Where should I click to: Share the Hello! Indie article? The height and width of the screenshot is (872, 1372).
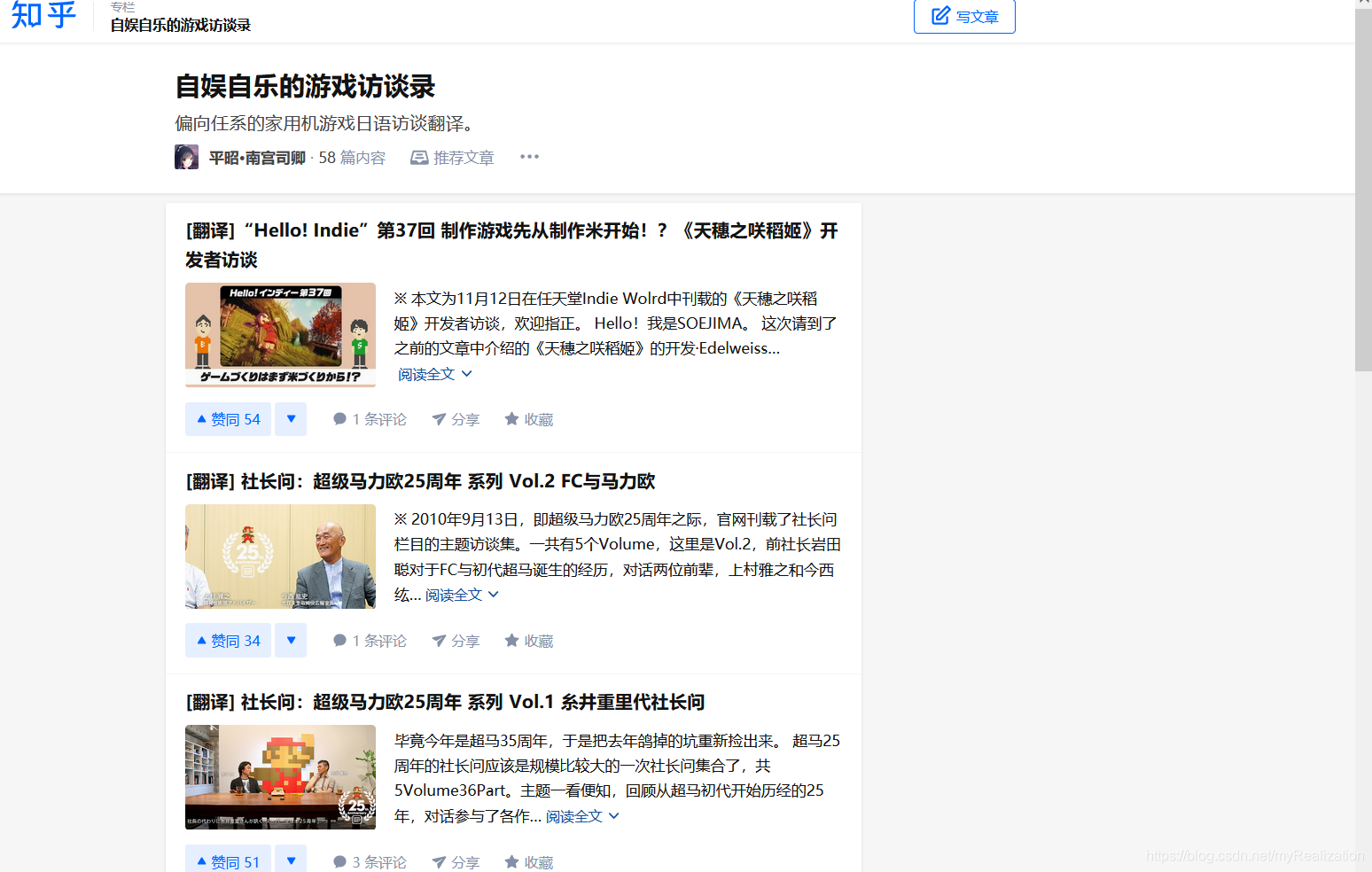point(456,419)
